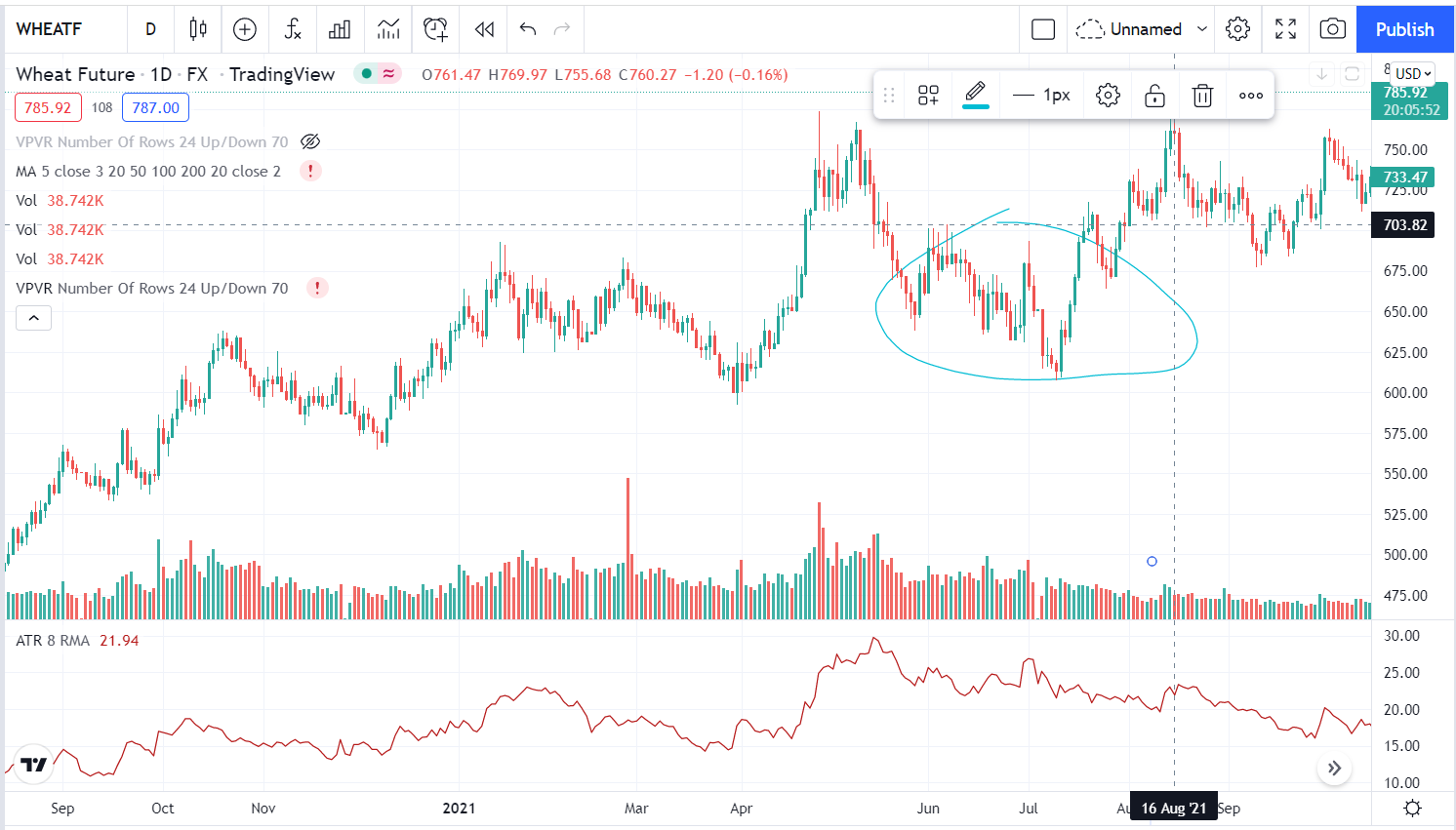
Task: Click the 30.00 value on the ATR scale
Action: tap(1402, 636)
